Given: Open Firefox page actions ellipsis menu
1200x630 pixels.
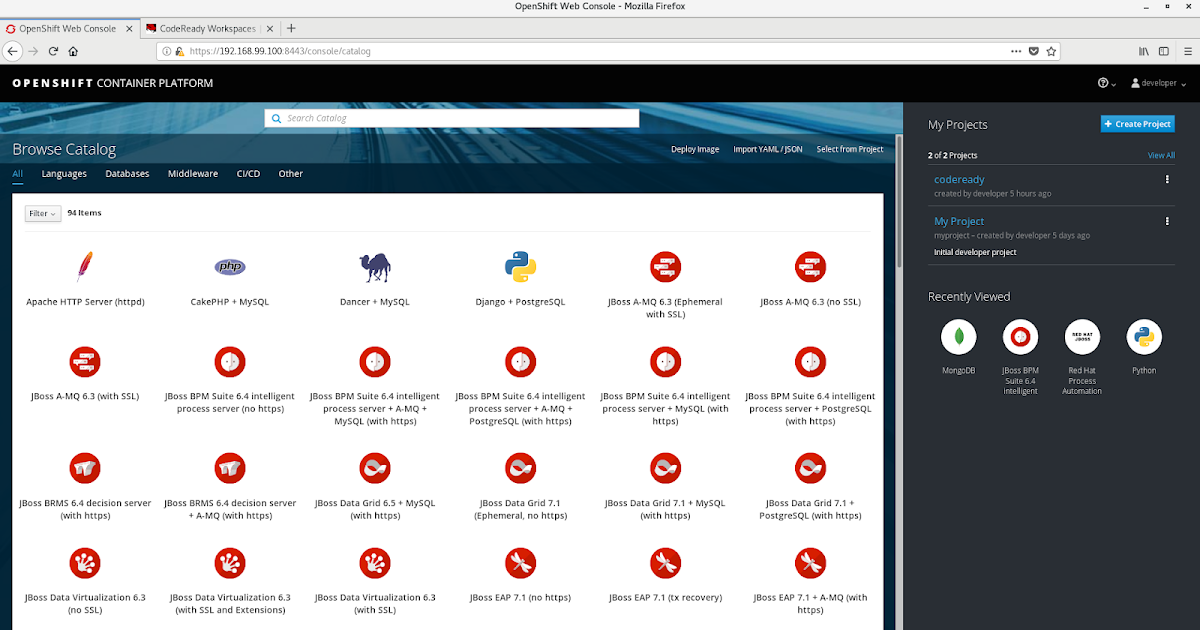Looking at the screenshot, I should pos(1015,50).
